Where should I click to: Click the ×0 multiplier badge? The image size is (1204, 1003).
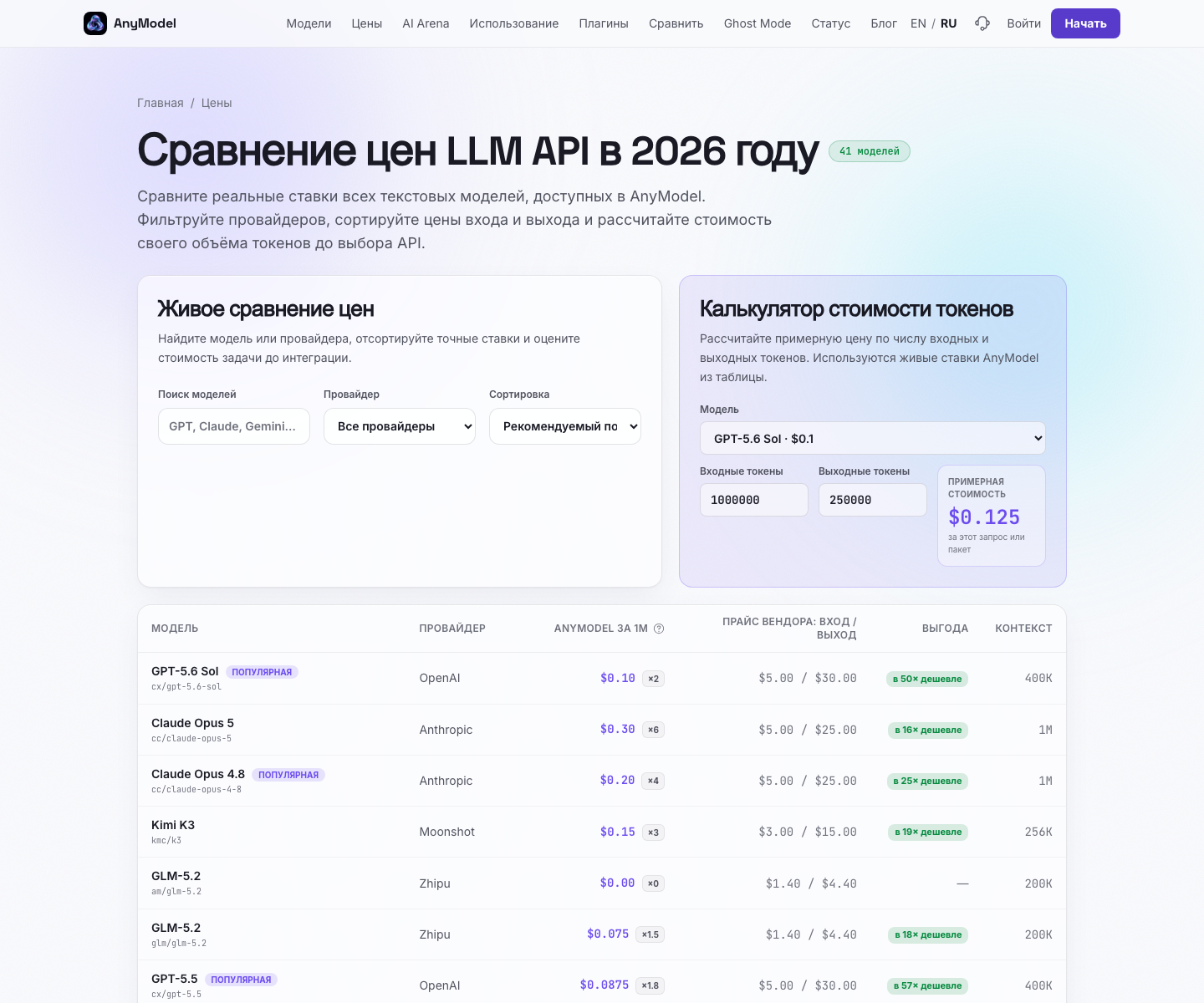click(654, 883)
